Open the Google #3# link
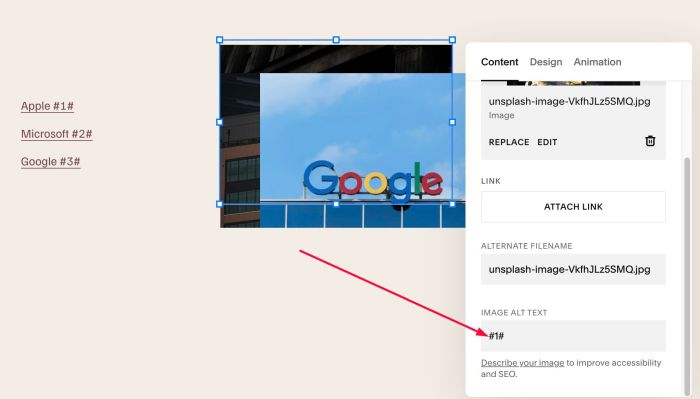Viewport: 700px width, 399px height. coord(50,162)
